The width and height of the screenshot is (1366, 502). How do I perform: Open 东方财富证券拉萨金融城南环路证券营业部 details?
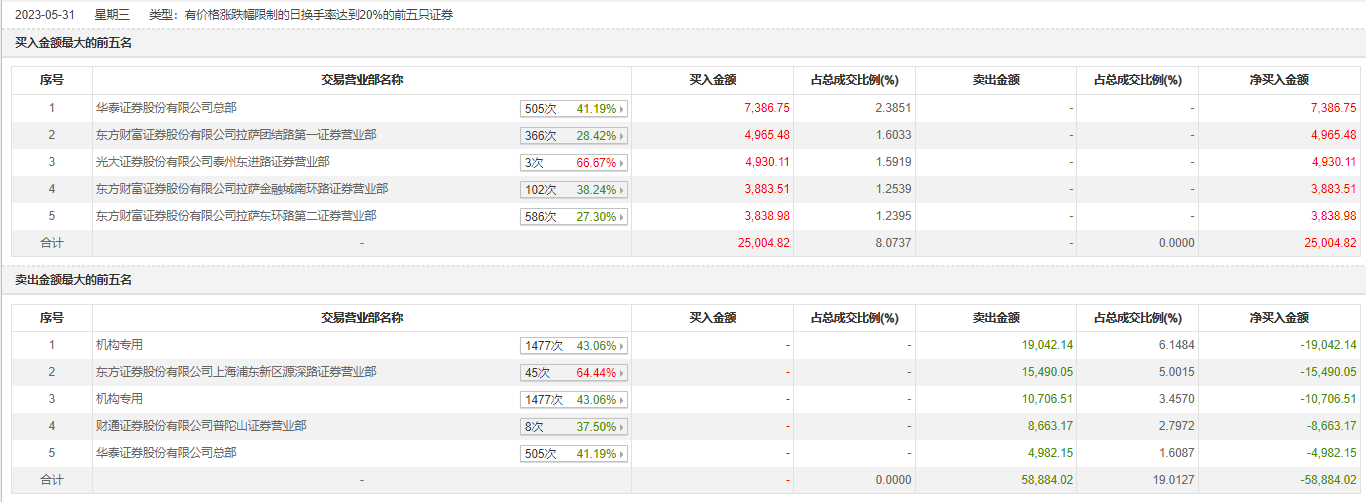click(x=242, y=188)
